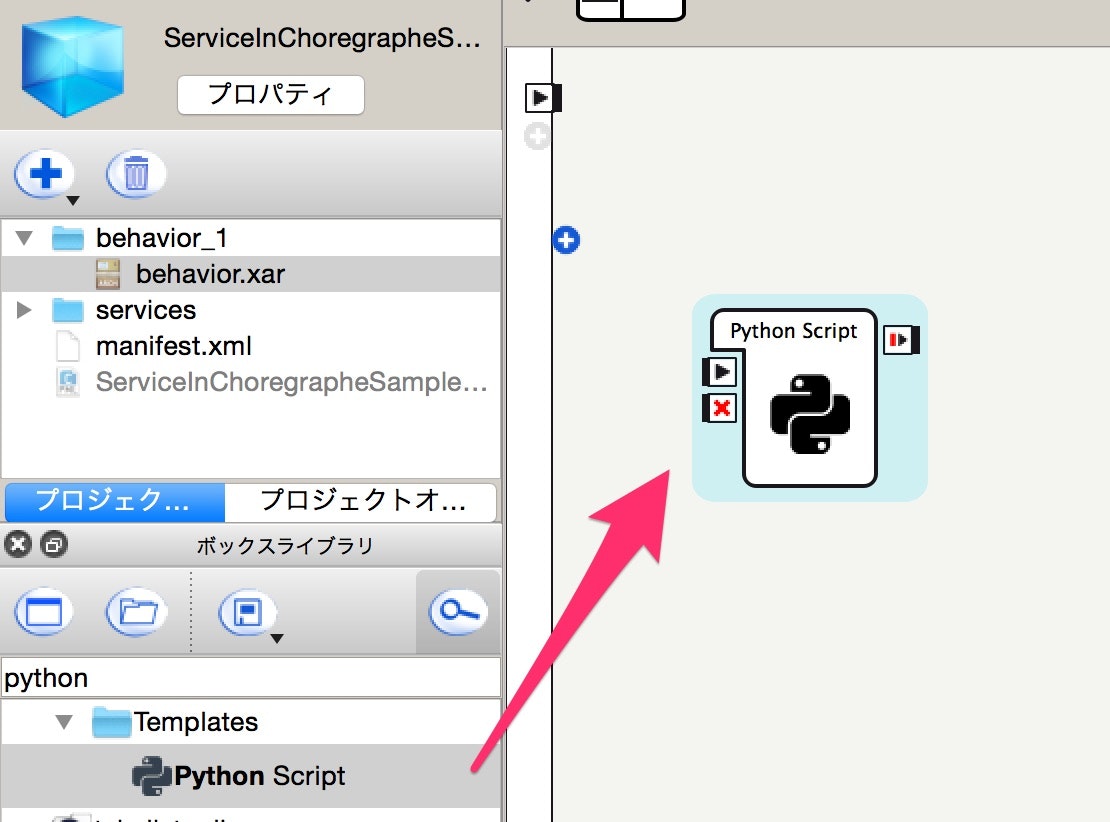
Task: Select behavior.xar file
Action: click(x=251, y=274)
